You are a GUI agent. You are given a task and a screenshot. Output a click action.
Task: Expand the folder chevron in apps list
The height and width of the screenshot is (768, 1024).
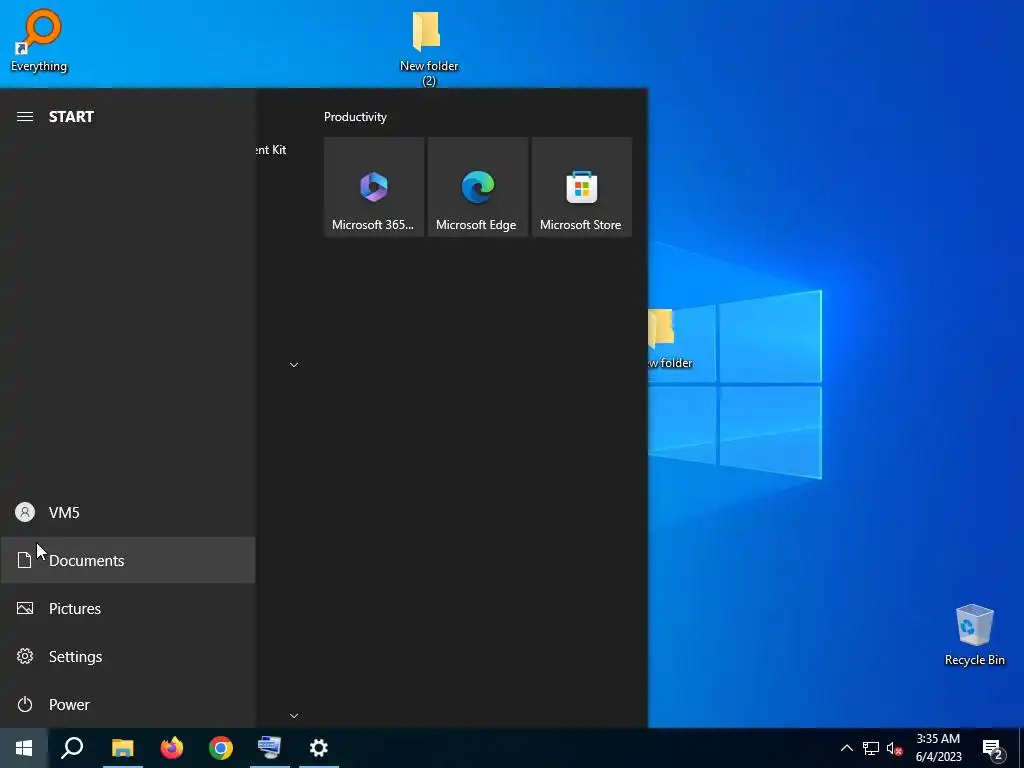click(x=294, y=364)
